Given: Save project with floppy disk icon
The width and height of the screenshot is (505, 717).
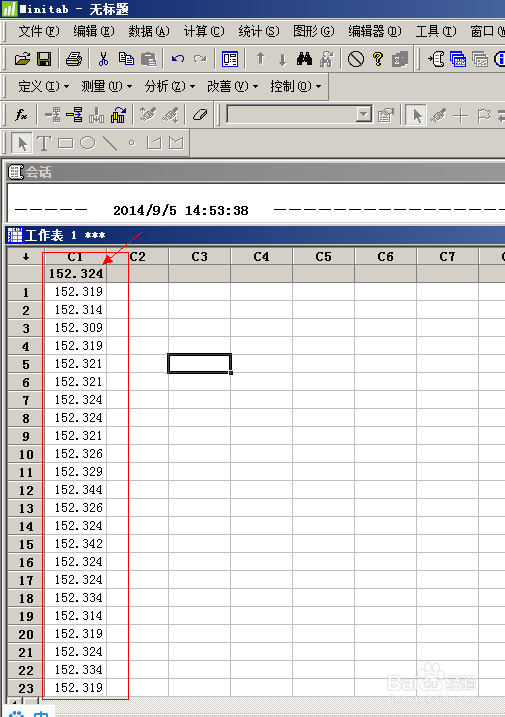Looking at the screenshot, I should pyautogui.click(x=44, y=59).
